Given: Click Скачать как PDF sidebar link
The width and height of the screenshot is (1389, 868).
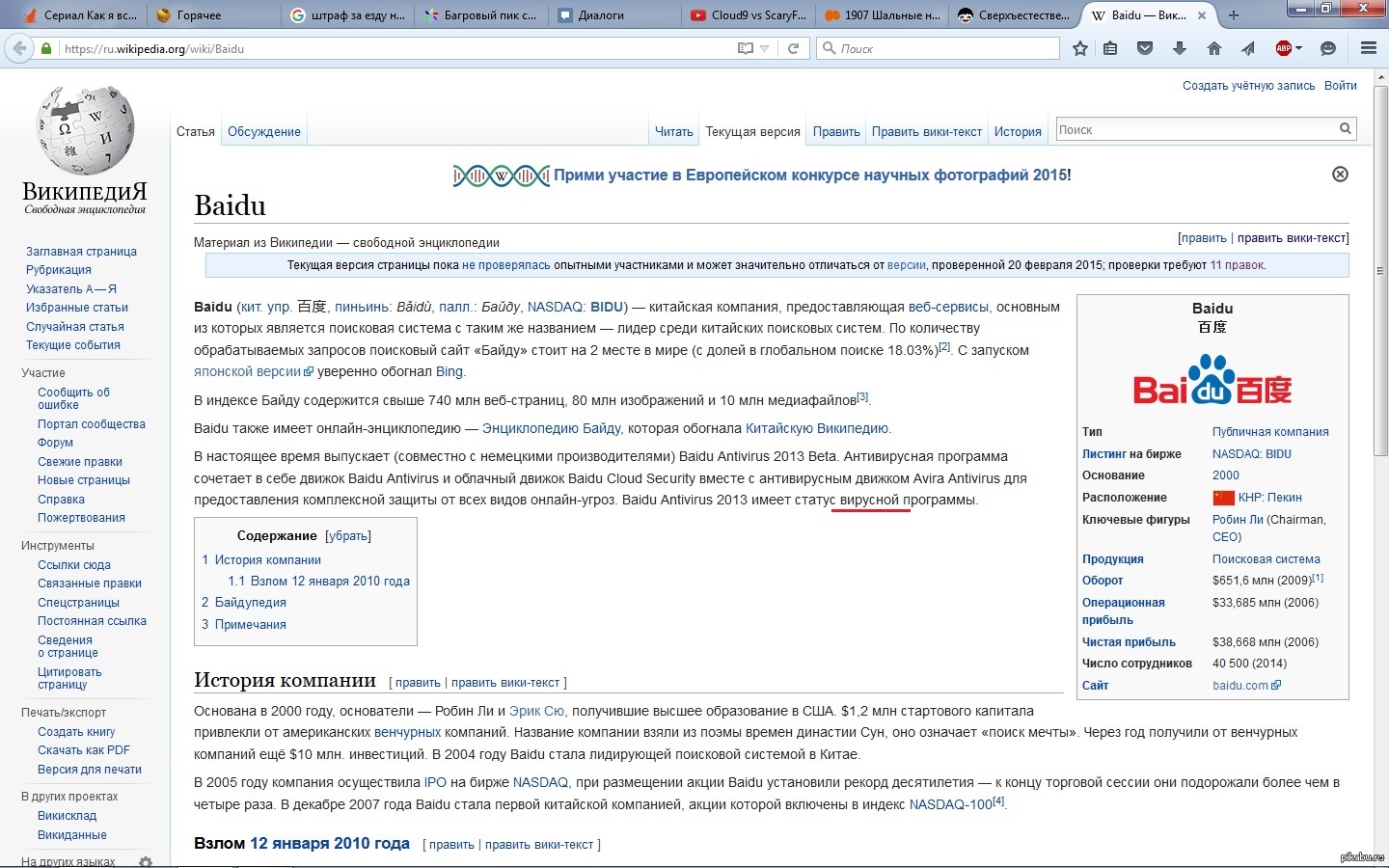Looking at the screenshot, I should (x=84, y=750).
